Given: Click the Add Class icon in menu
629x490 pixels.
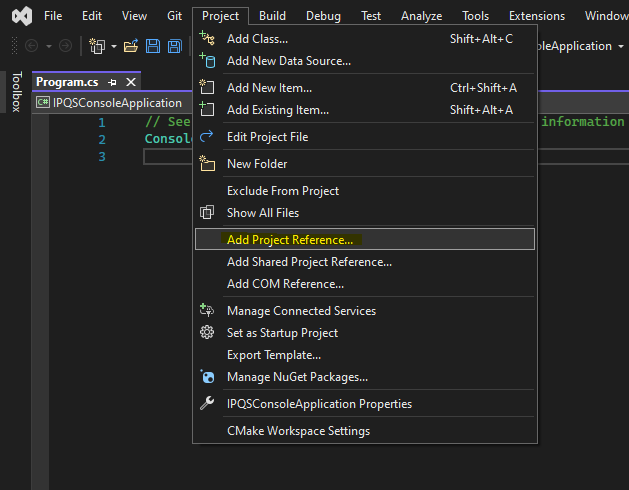Looking at the screenshot, I should pyautogui.click(x=207, y=38).
